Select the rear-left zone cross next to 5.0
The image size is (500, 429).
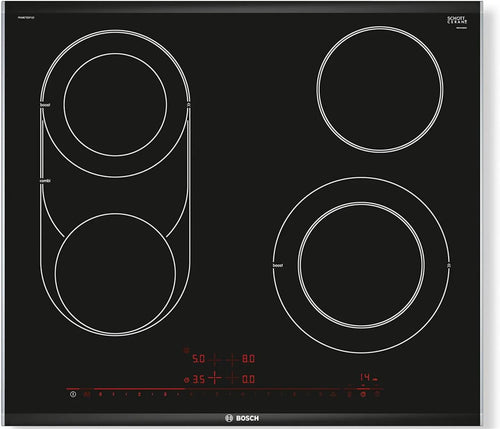click(x=215, y=359)
